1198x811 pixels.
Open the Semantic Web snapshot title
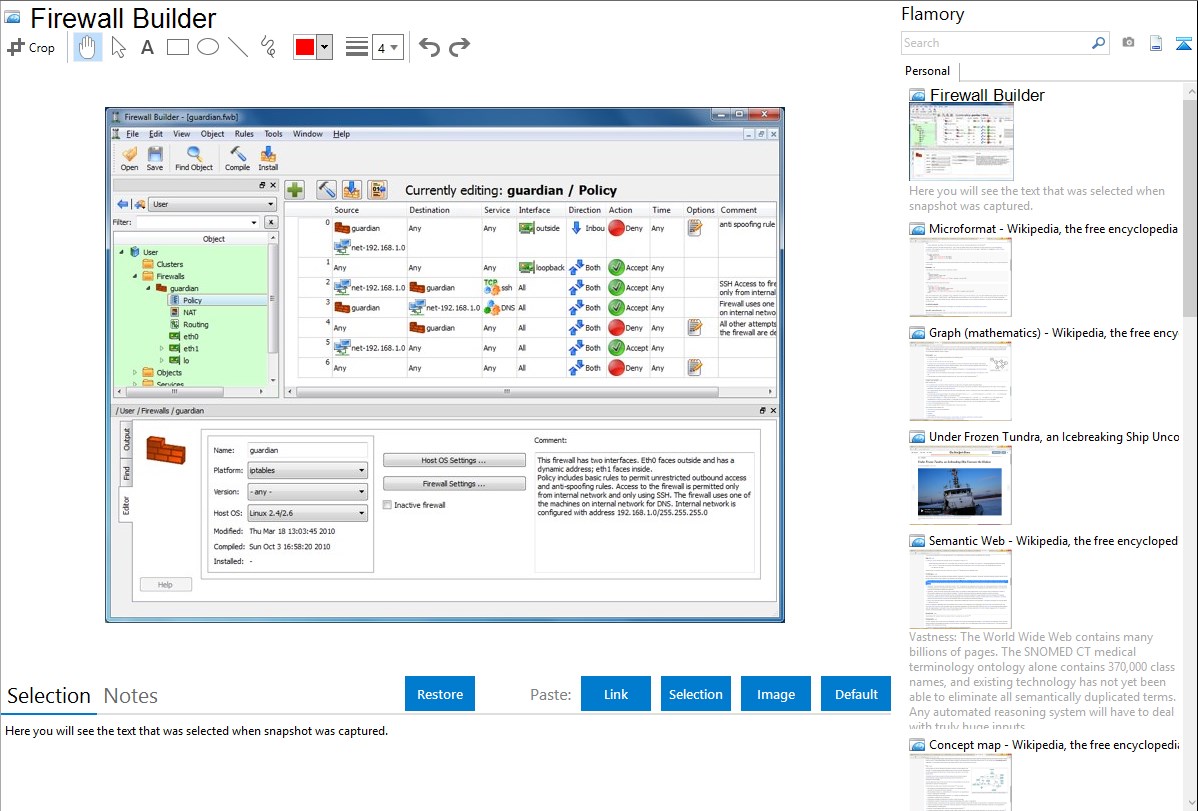tap(1053, 541)
